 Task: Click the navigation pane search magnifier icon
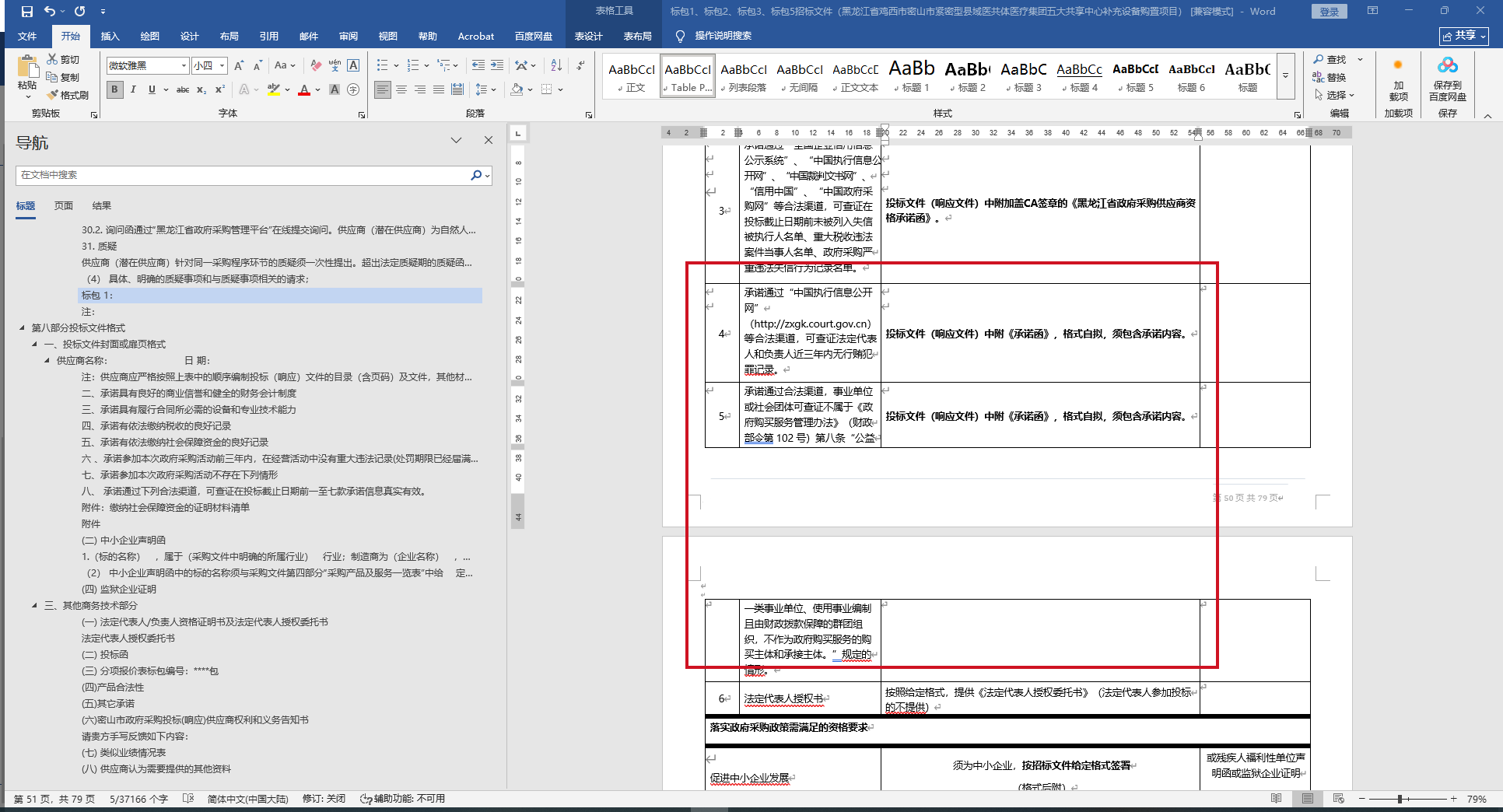pos(476,176)
